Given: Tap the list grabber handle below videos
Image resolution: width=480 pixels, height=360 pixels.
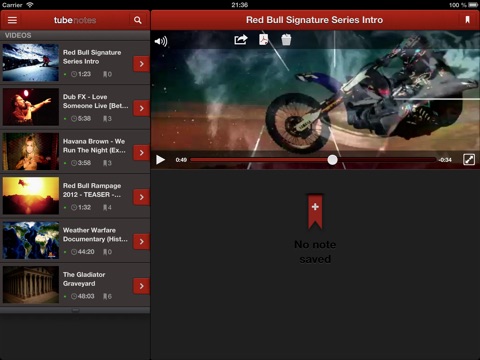Looking at the screenshot, I should click(75, 310).
